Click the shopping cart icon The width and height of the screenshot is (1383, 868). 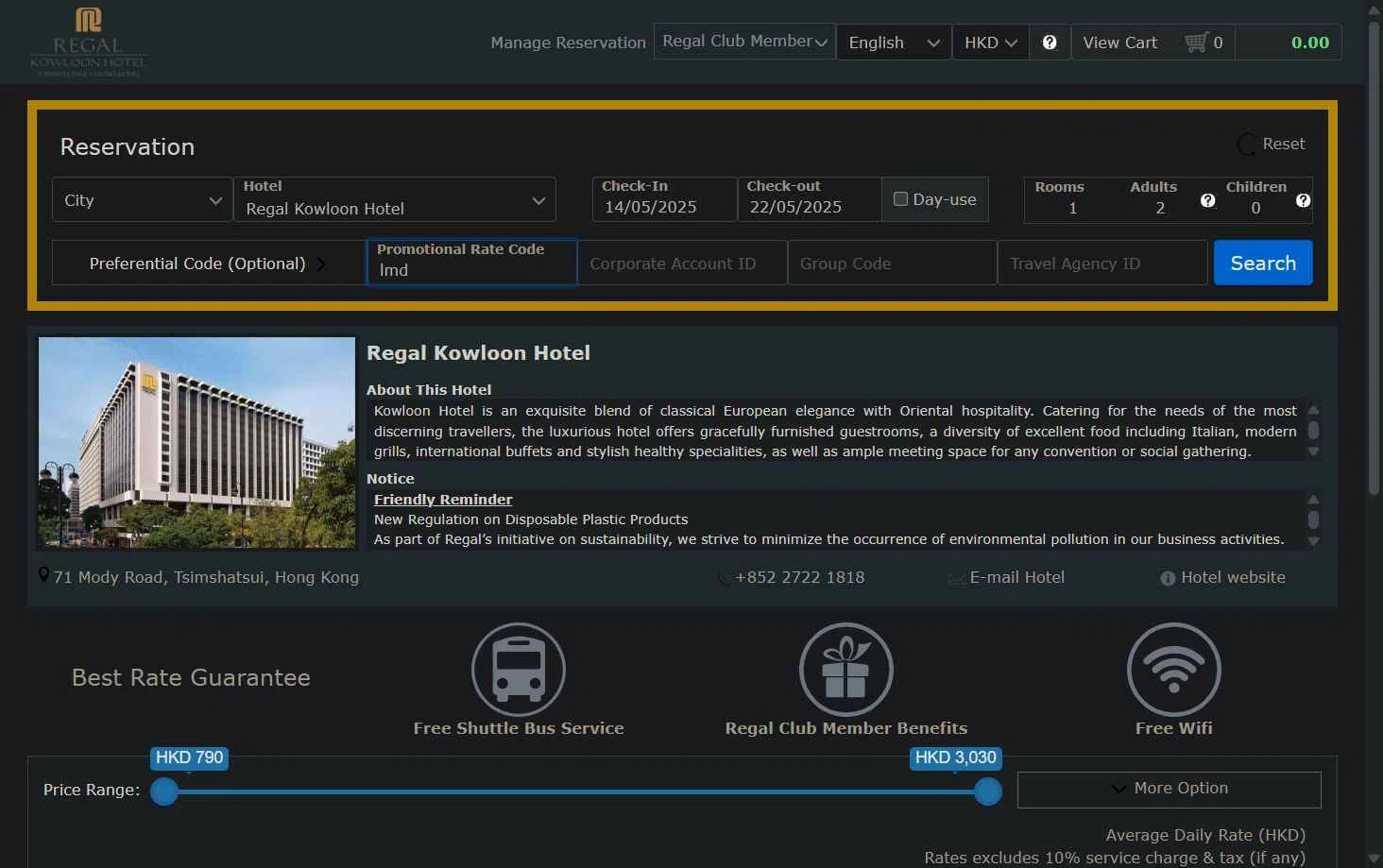[1196, 43]
